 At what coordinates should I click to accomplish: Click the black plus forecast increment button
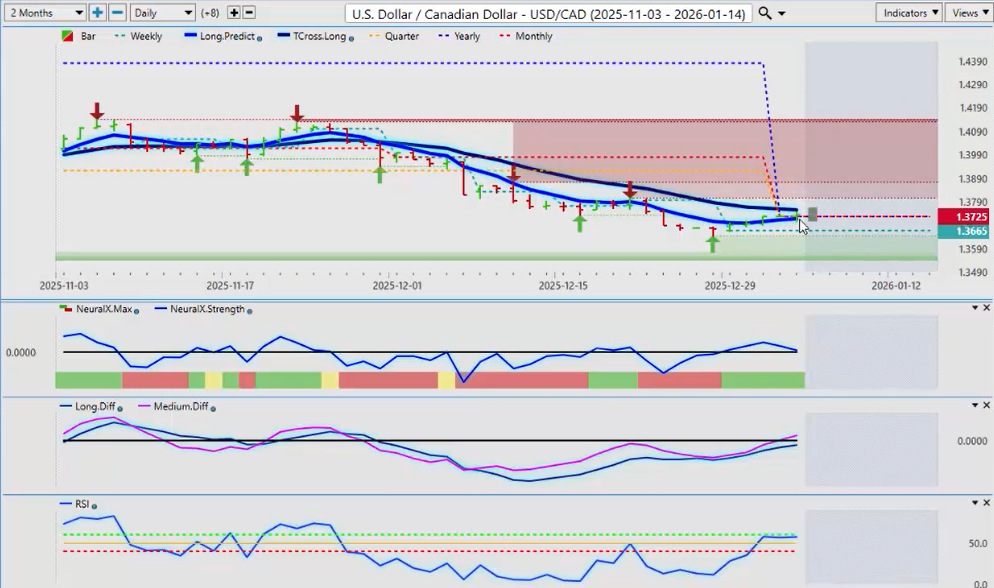point(234,13)
